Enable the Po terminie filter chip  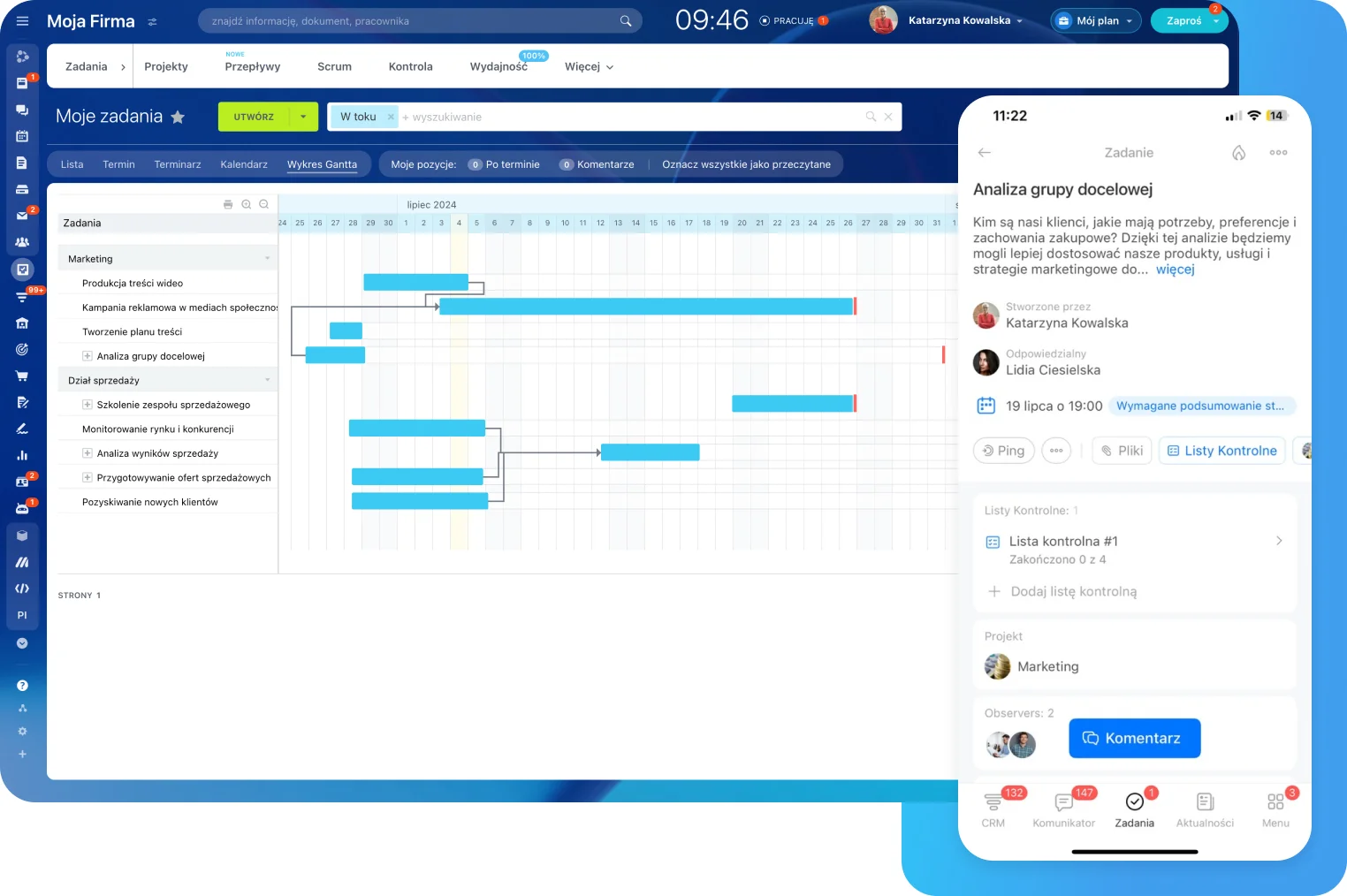[x=504, y=163]
